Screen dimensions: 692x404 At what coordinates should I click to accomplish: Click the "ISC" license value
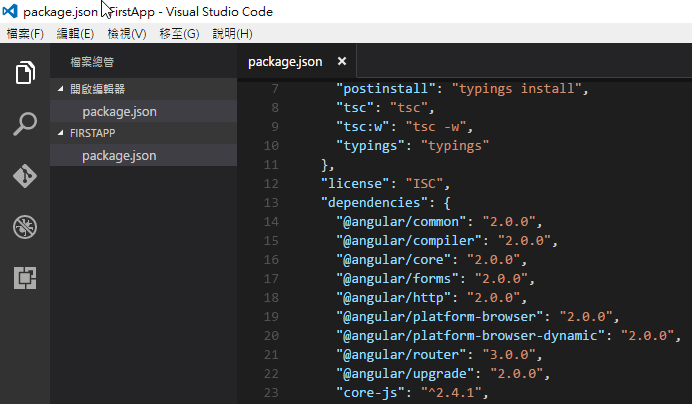click(x=424, y=184)
